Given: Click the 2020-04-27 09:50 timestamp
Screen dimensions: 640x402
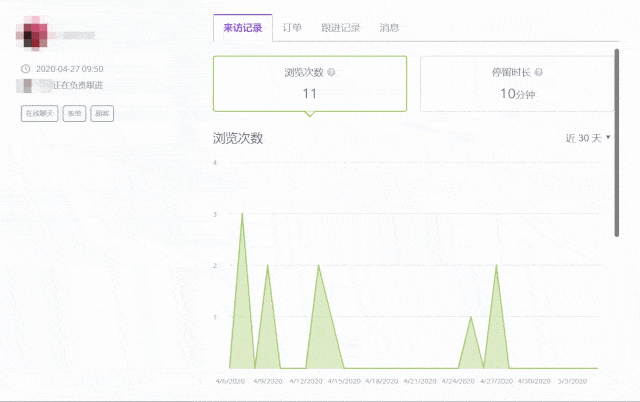Looking at the screenshot, I should click(69, 69).
